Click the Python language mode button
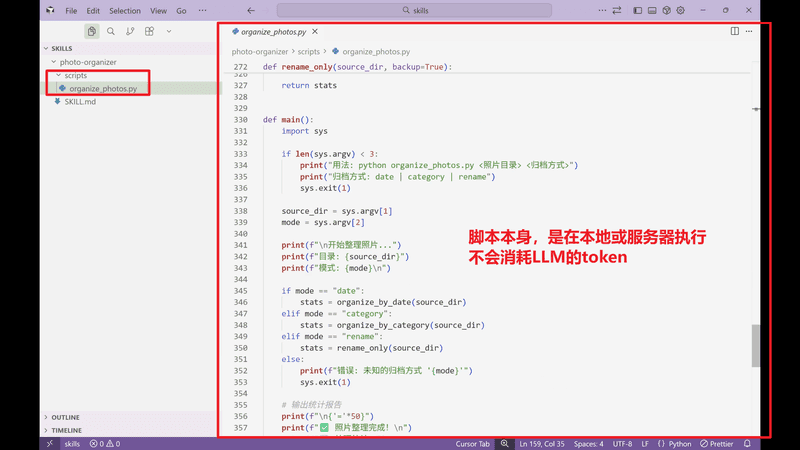This screenshot has height=450, width=800. coord(679,443)
